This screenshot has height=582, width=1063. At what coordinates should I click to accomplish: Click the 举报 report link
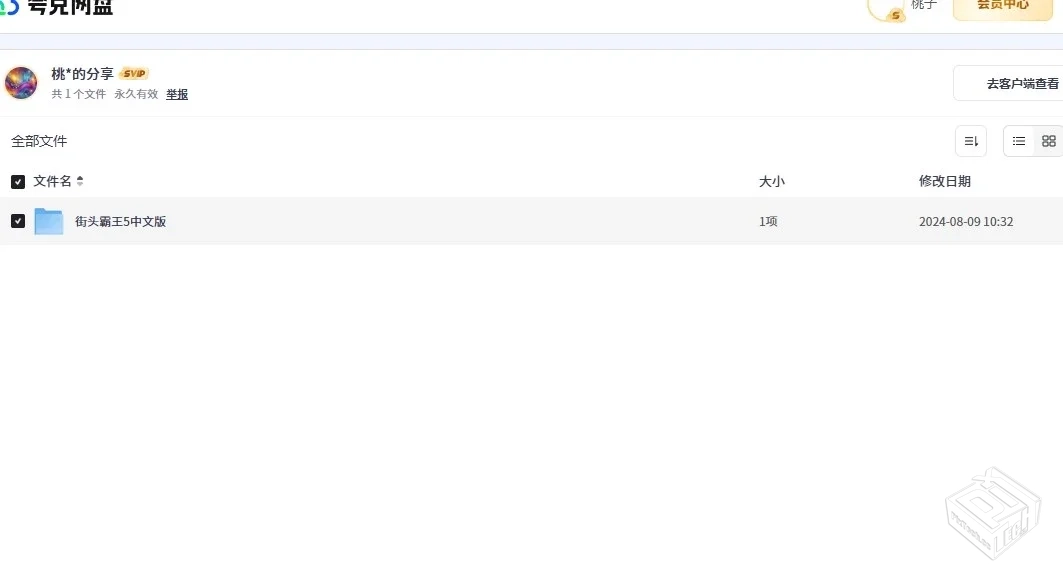[x=177, y=94]
